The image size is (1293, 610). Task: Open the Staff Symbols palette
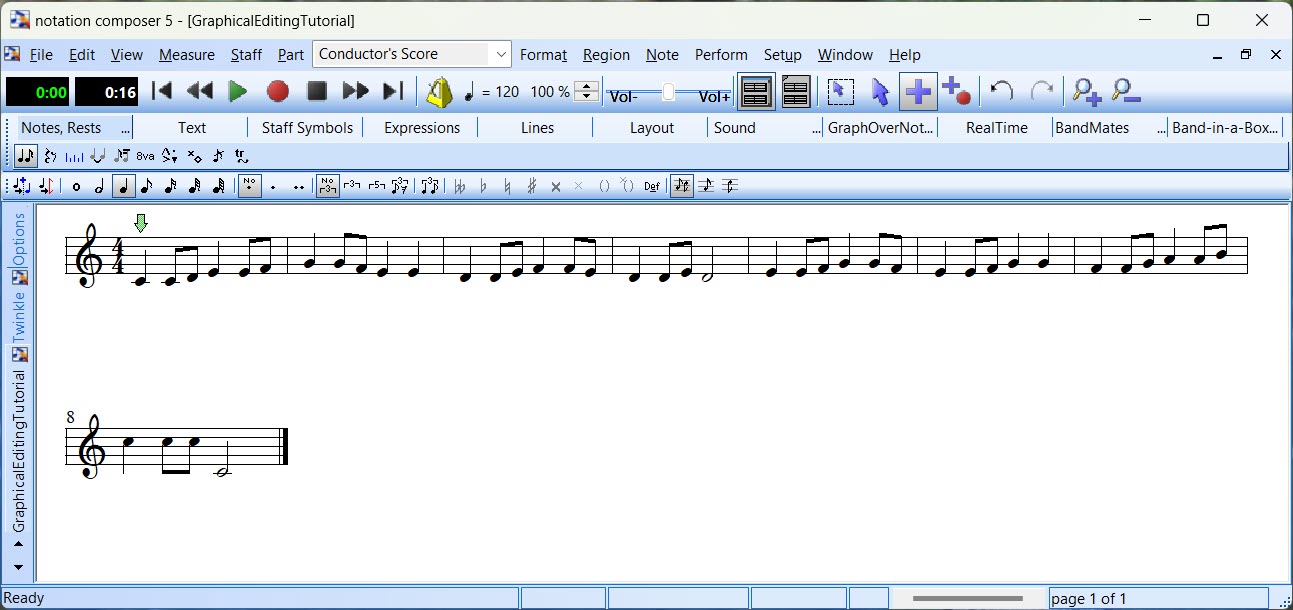tap(307, 128)
